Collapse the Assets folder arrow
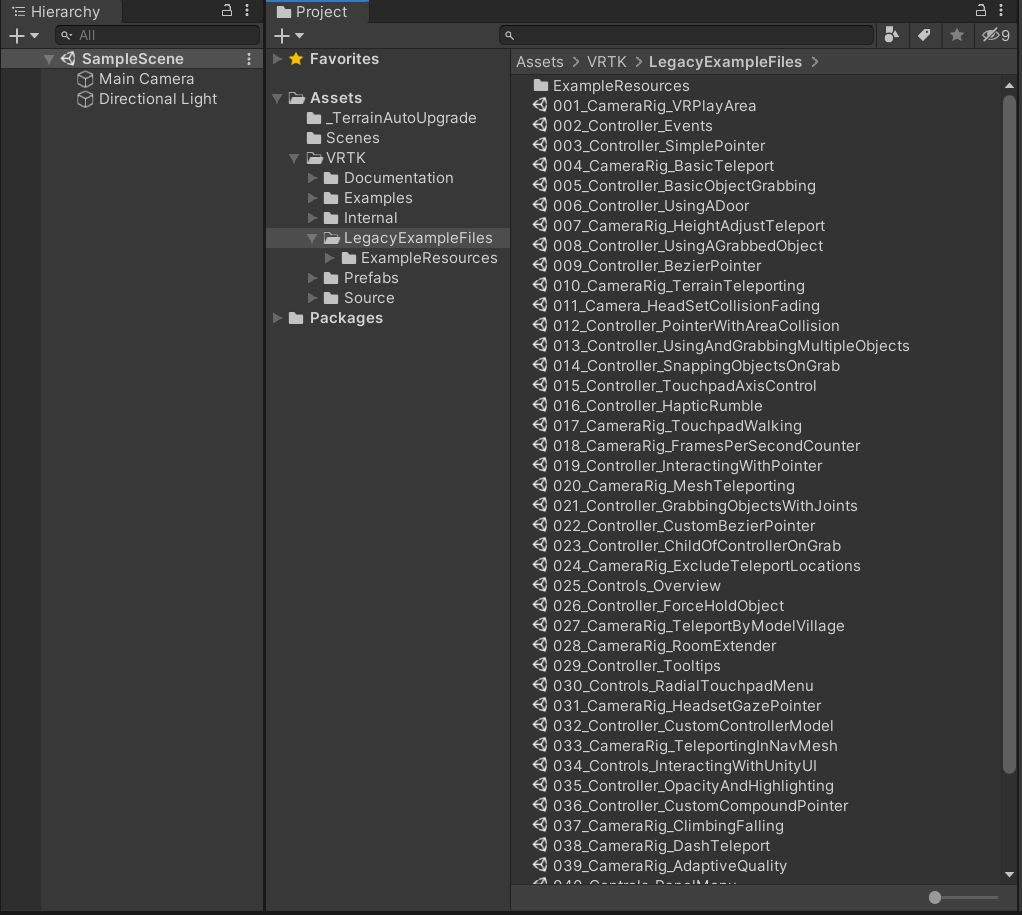This screenshot has height=915, width=1022. pyautogui.click(x=277, y=98)
